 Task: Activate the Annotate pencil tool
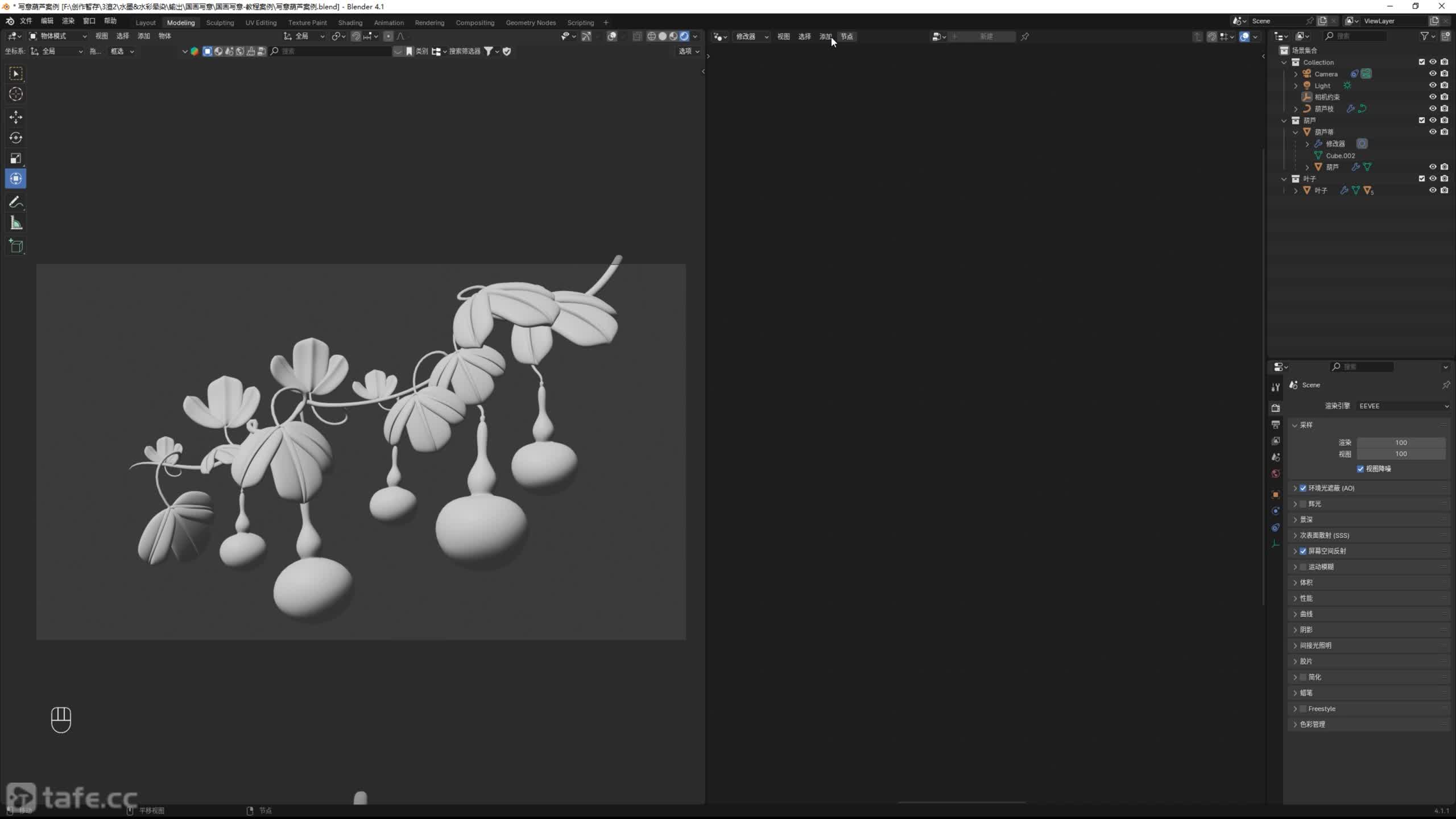click(x=16, y=202)
